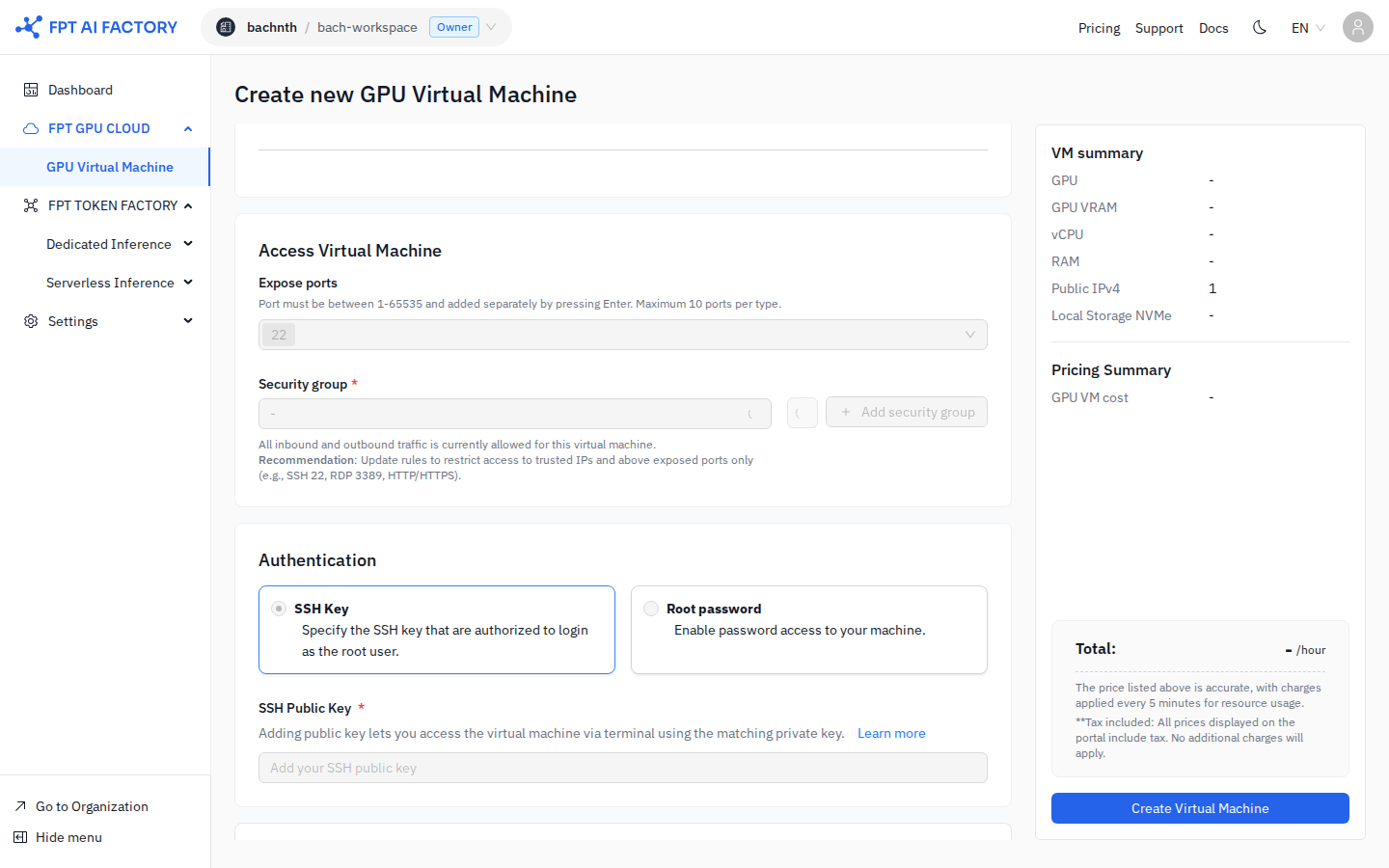1389x868 pixels.
Task: Toggle dark mode moon icon
Action: (1260, 27)
